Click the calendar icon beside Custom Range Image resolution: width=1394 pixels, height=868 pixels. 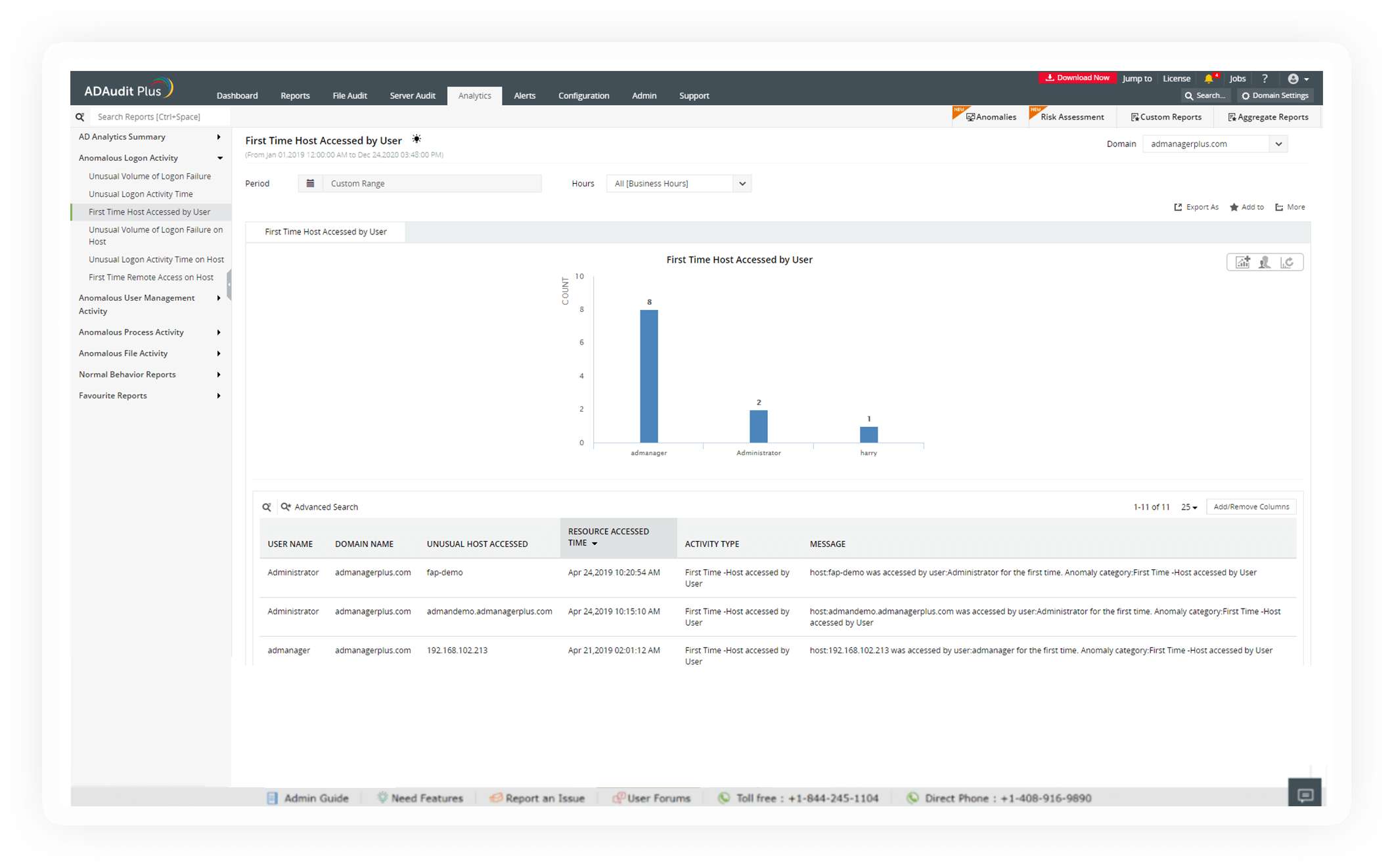click(310, 183)
